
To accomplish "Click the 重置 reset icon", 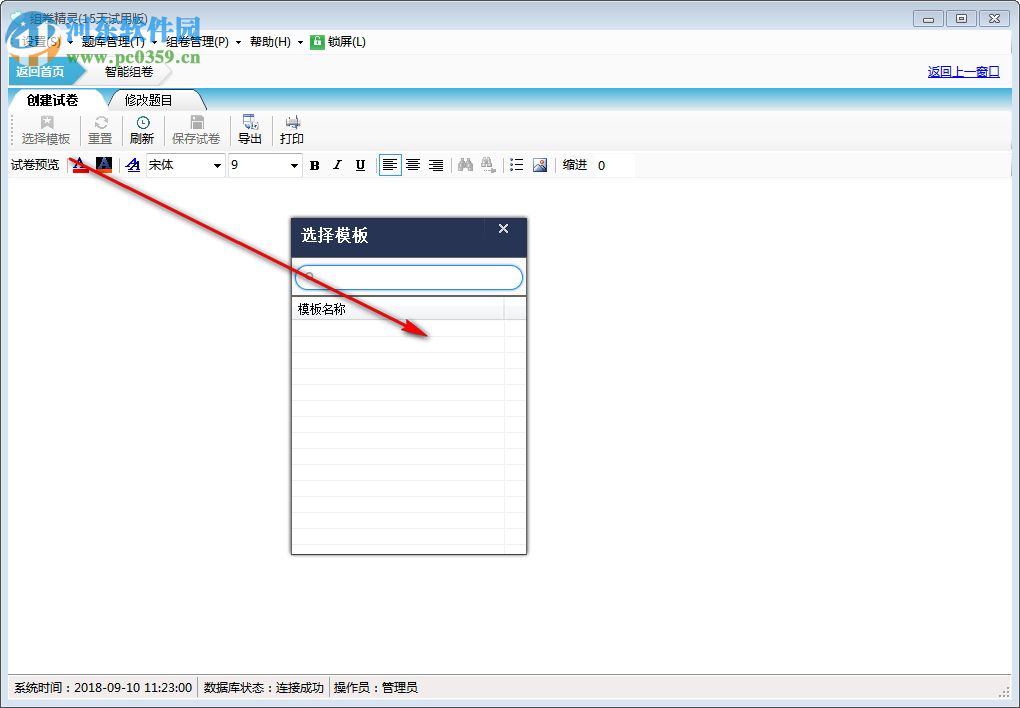I will (x=101, y=122).
